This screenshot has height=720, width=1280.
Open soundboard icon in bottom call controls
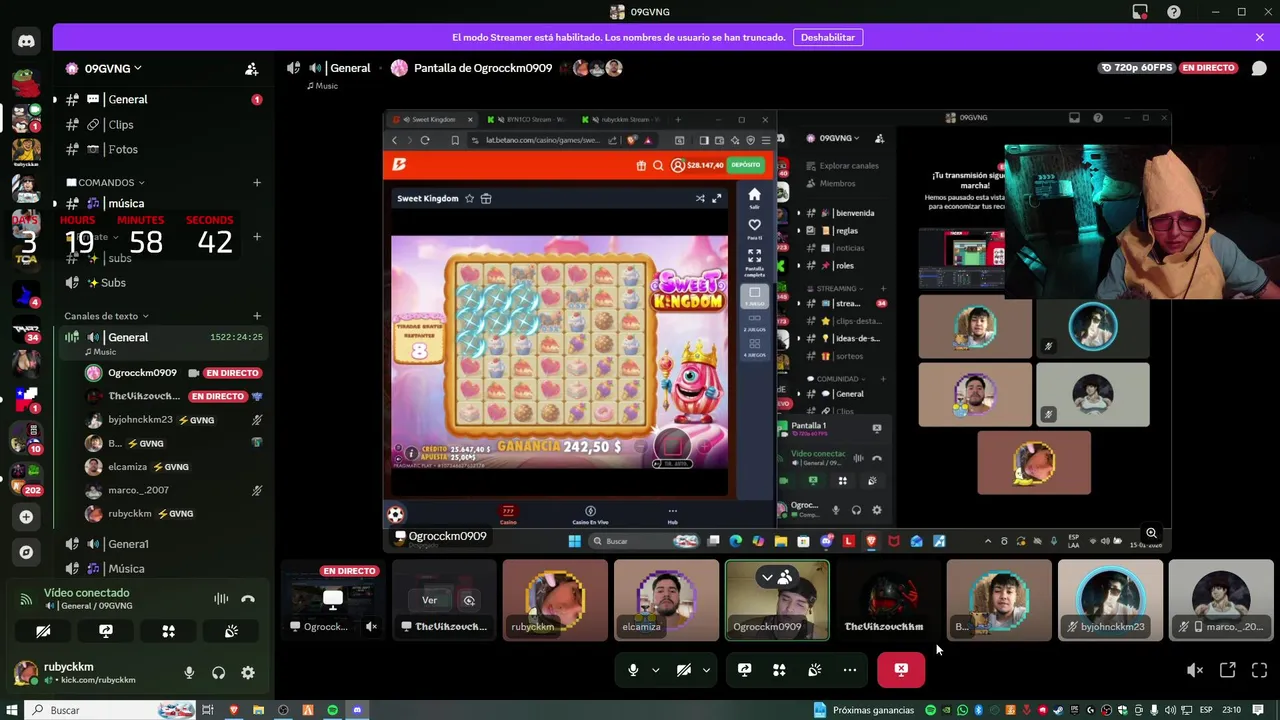814,670
